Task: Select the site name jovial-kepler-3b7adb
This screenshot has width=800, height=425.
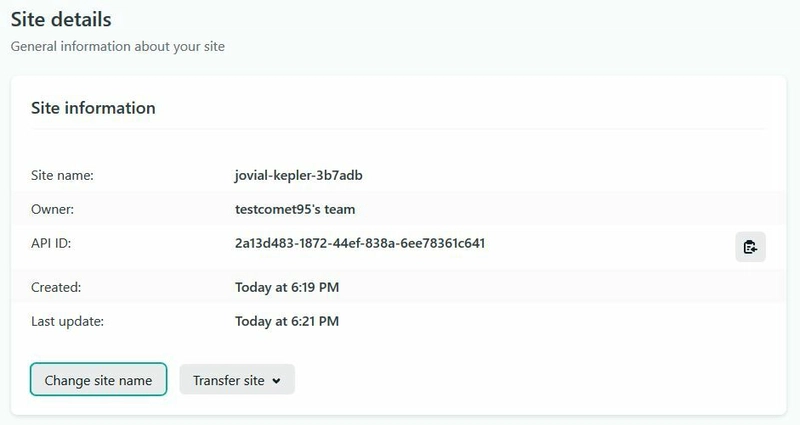Action: coord(298,176)
